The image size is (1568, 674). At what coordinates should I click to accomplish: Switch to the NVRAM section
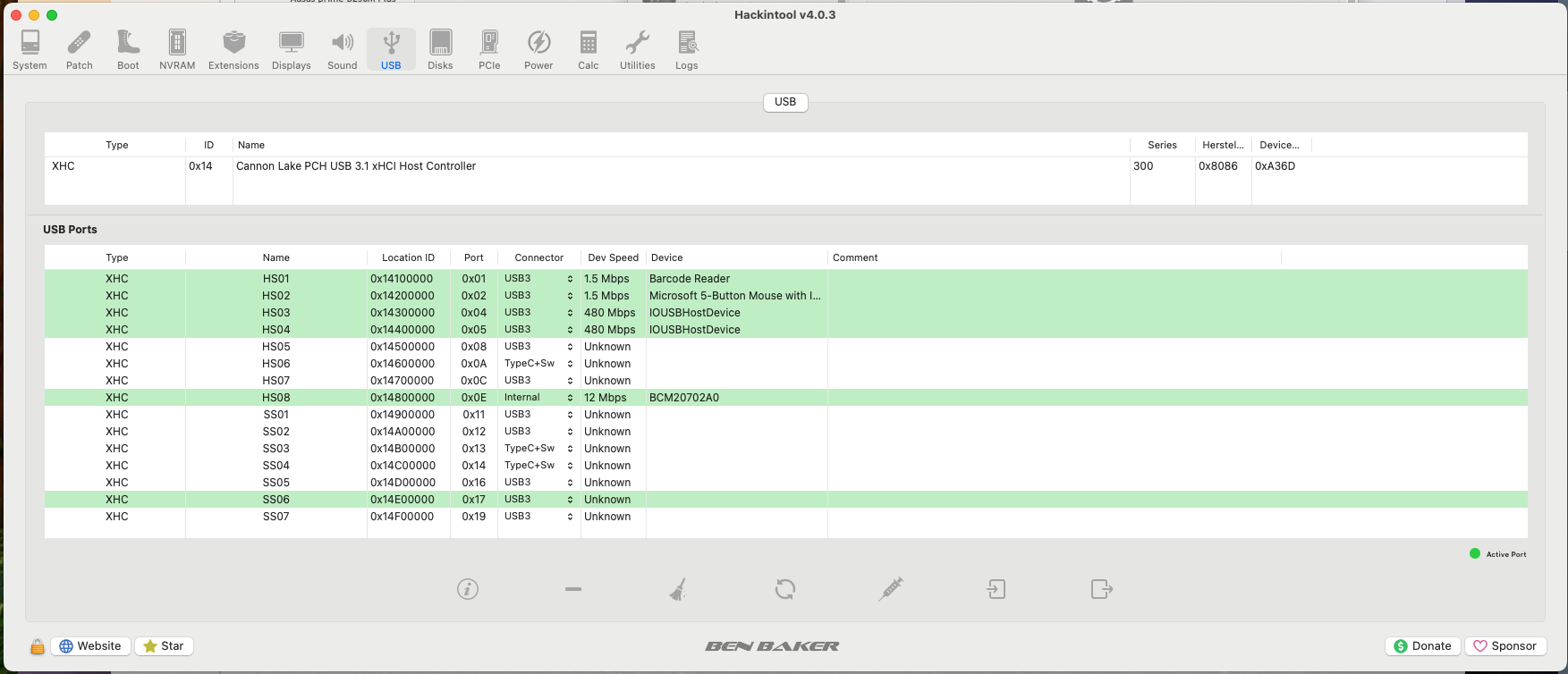pos(177,49)
